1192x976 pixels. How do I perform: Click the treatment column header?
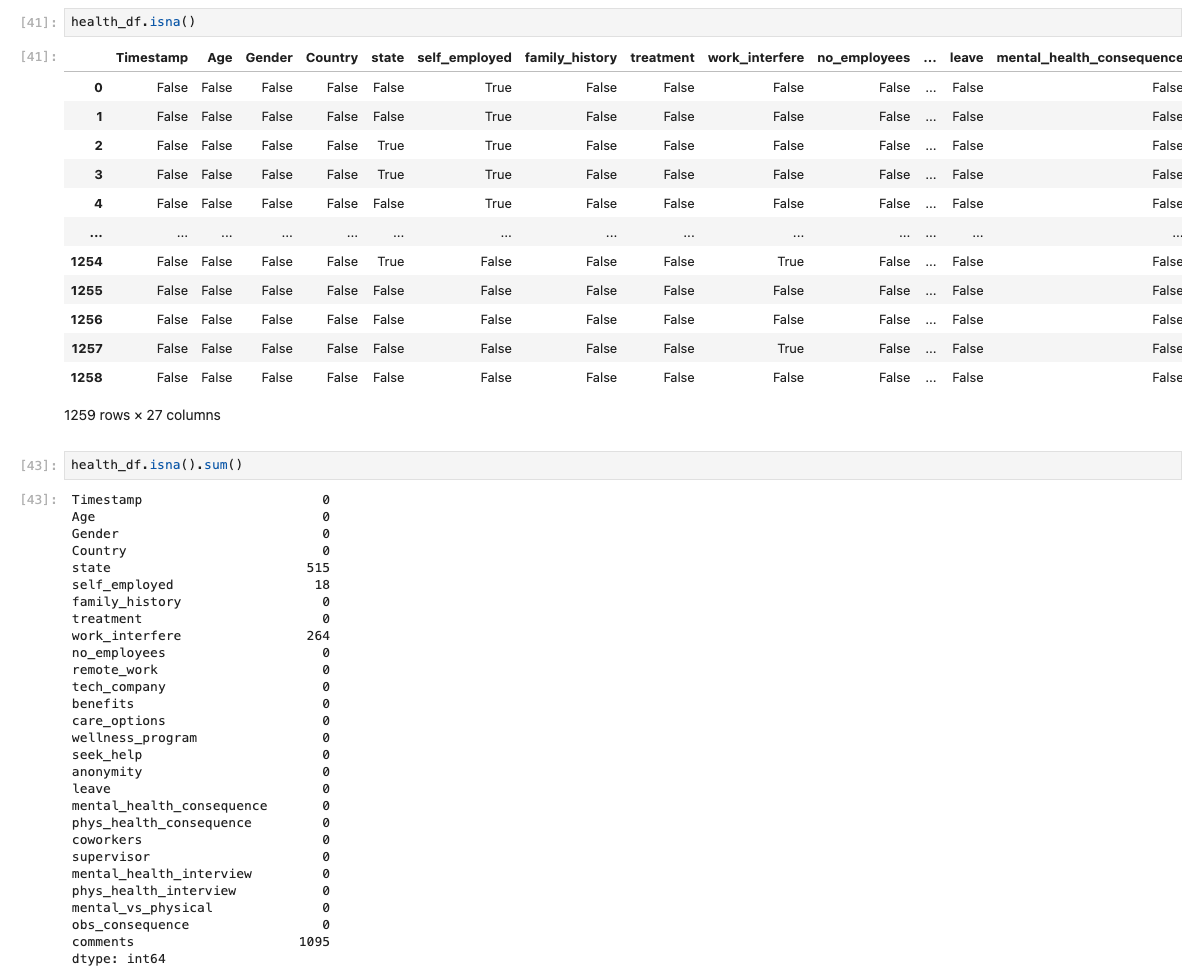tap(662, 58)
